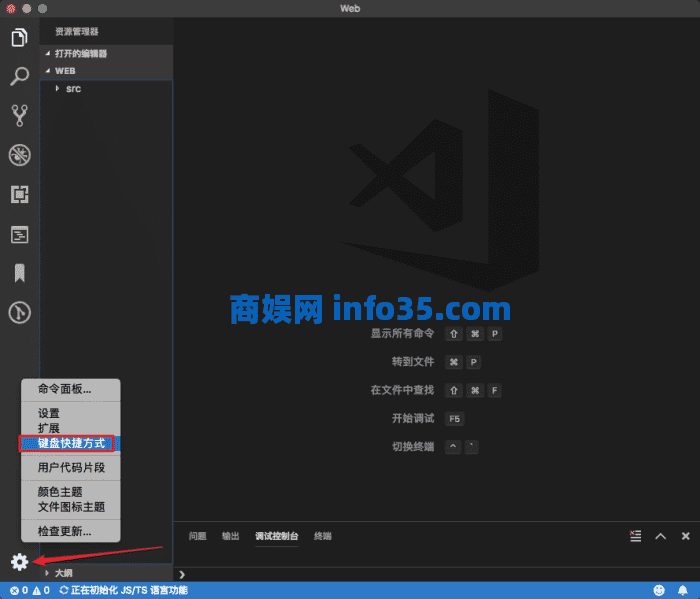The image size is (700, 599).
Task: Collapse the WEB folder section
Action: 106,71
